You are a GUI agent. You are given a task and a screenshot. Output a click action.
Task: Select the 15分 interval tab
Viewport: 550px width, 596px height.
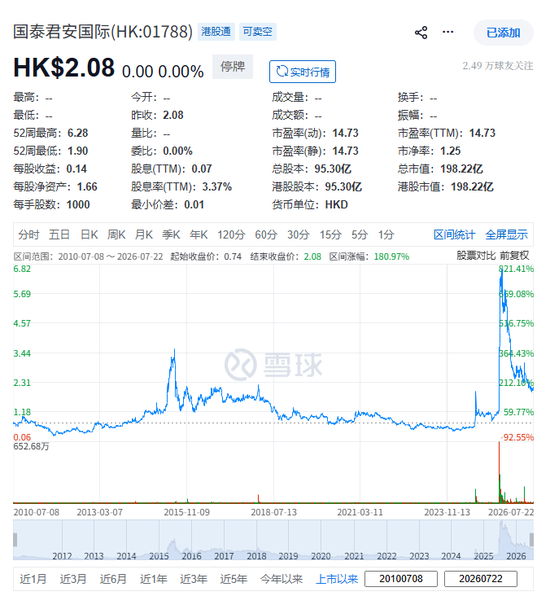pos(331,235)
